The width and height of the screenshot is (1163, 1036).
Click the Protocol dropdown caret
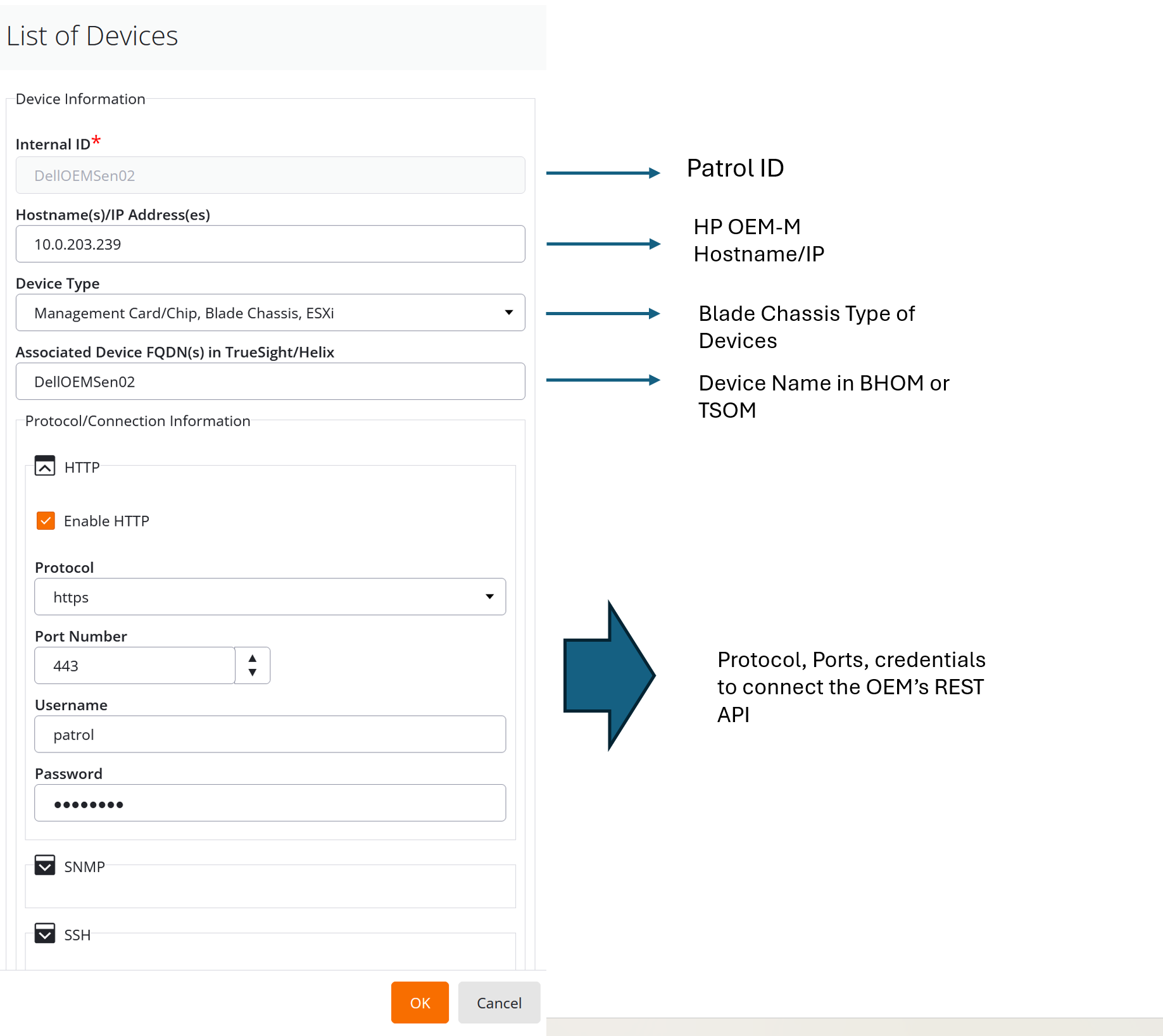coord(489,597)
